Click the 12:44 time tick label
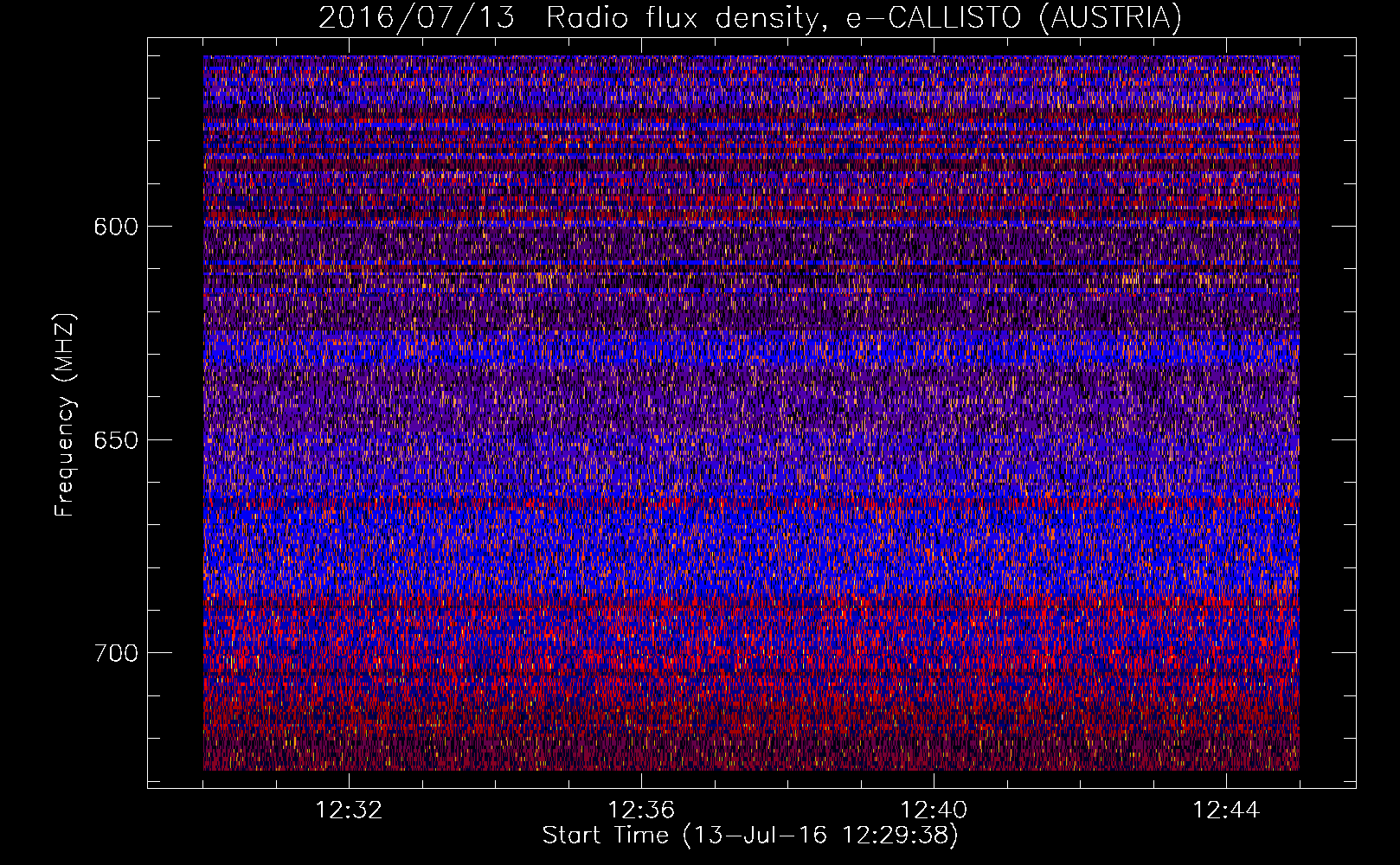 [1226, 811]
